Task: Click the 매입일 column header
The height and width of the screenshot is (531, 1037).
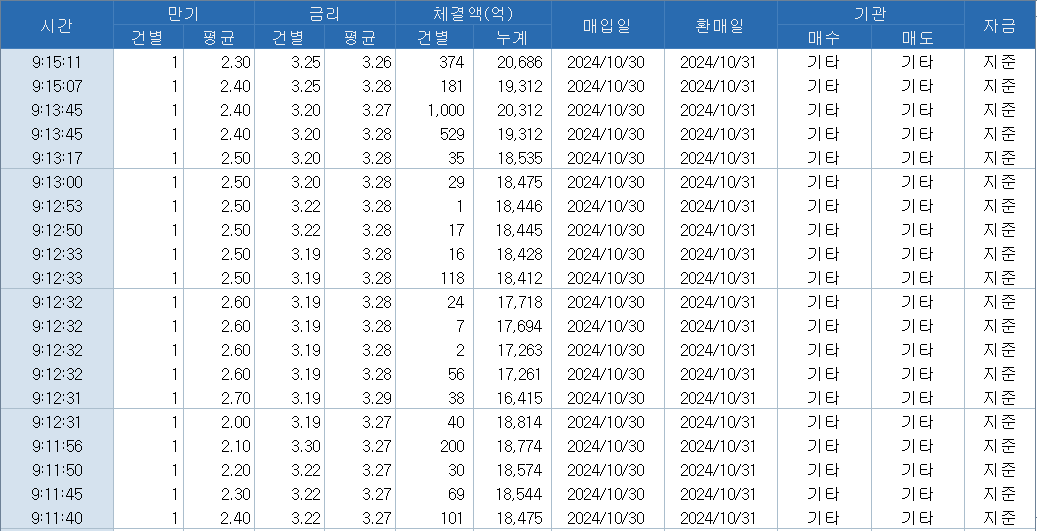Action: [x=607, y=25]
